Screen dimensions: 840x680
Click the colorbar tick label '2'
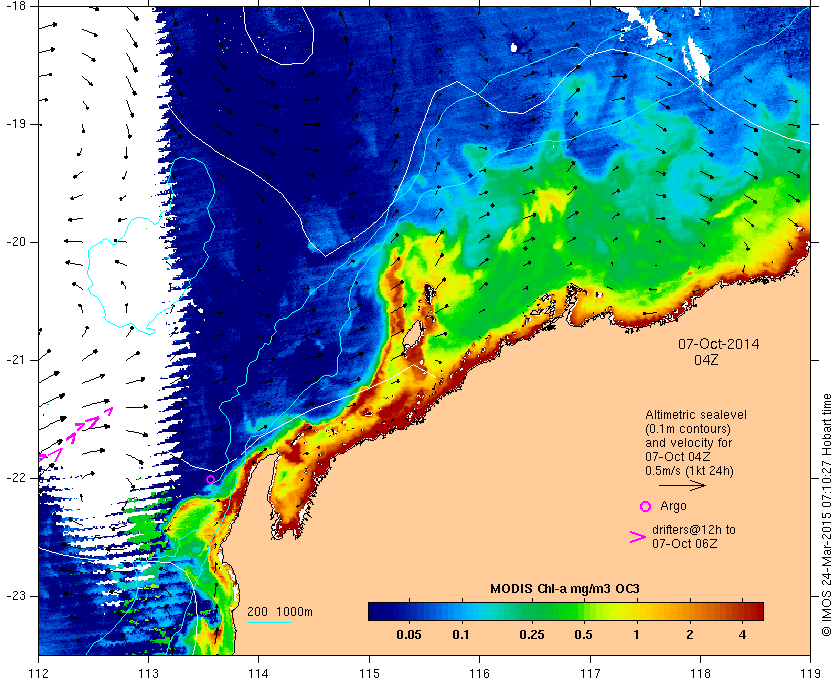(689, 635)
